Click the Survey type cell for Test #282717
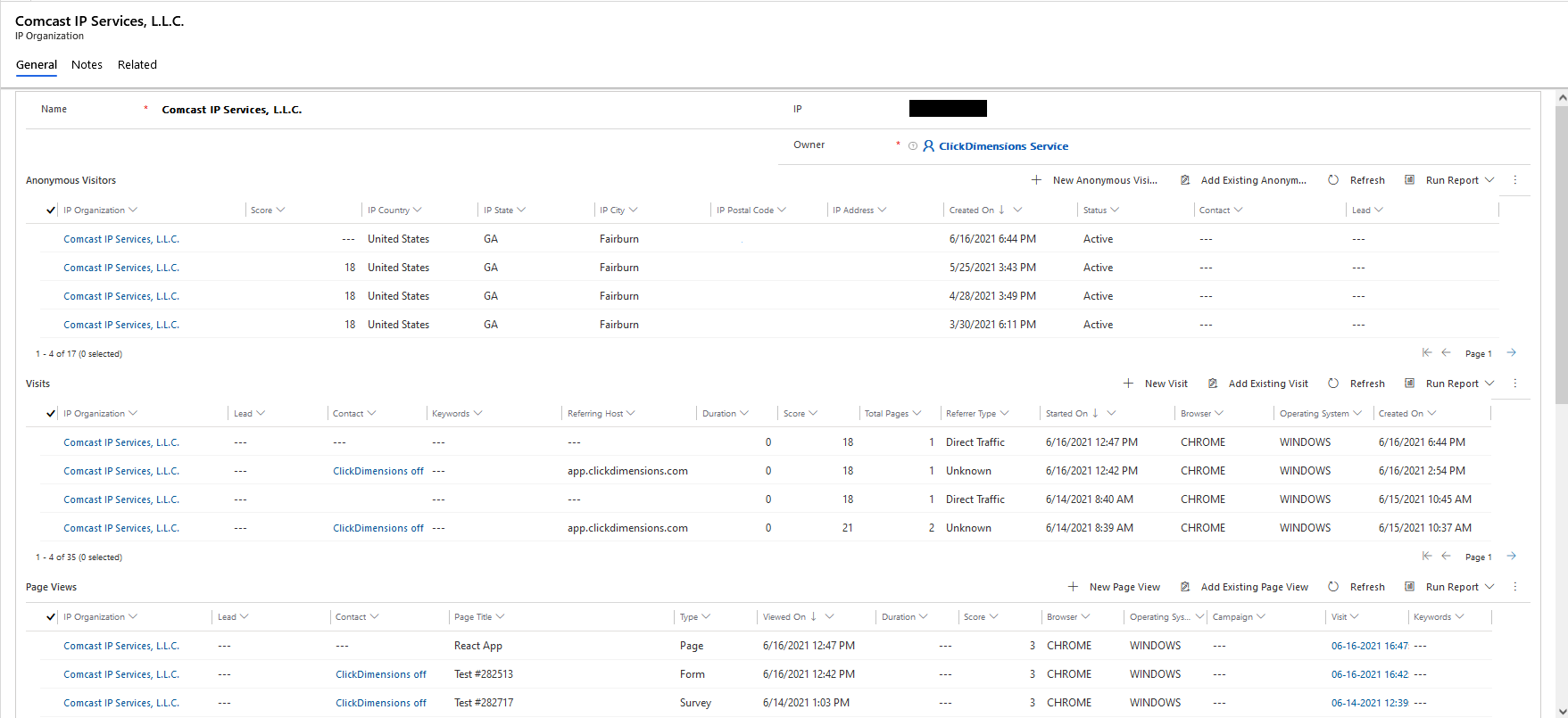1568x718 pixels. [x=695, y=703]
